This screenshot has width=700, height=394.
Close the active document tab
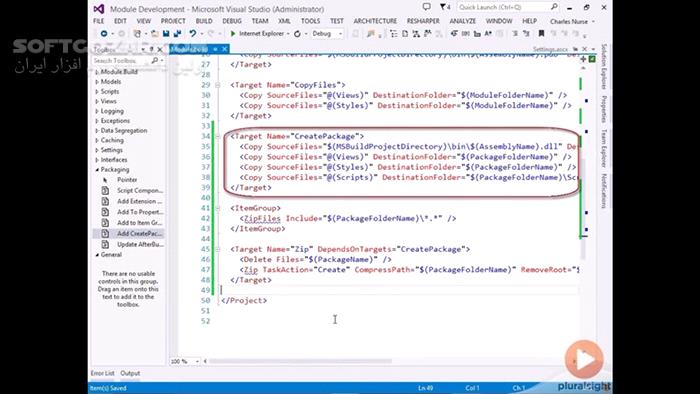tap(225, 49)
